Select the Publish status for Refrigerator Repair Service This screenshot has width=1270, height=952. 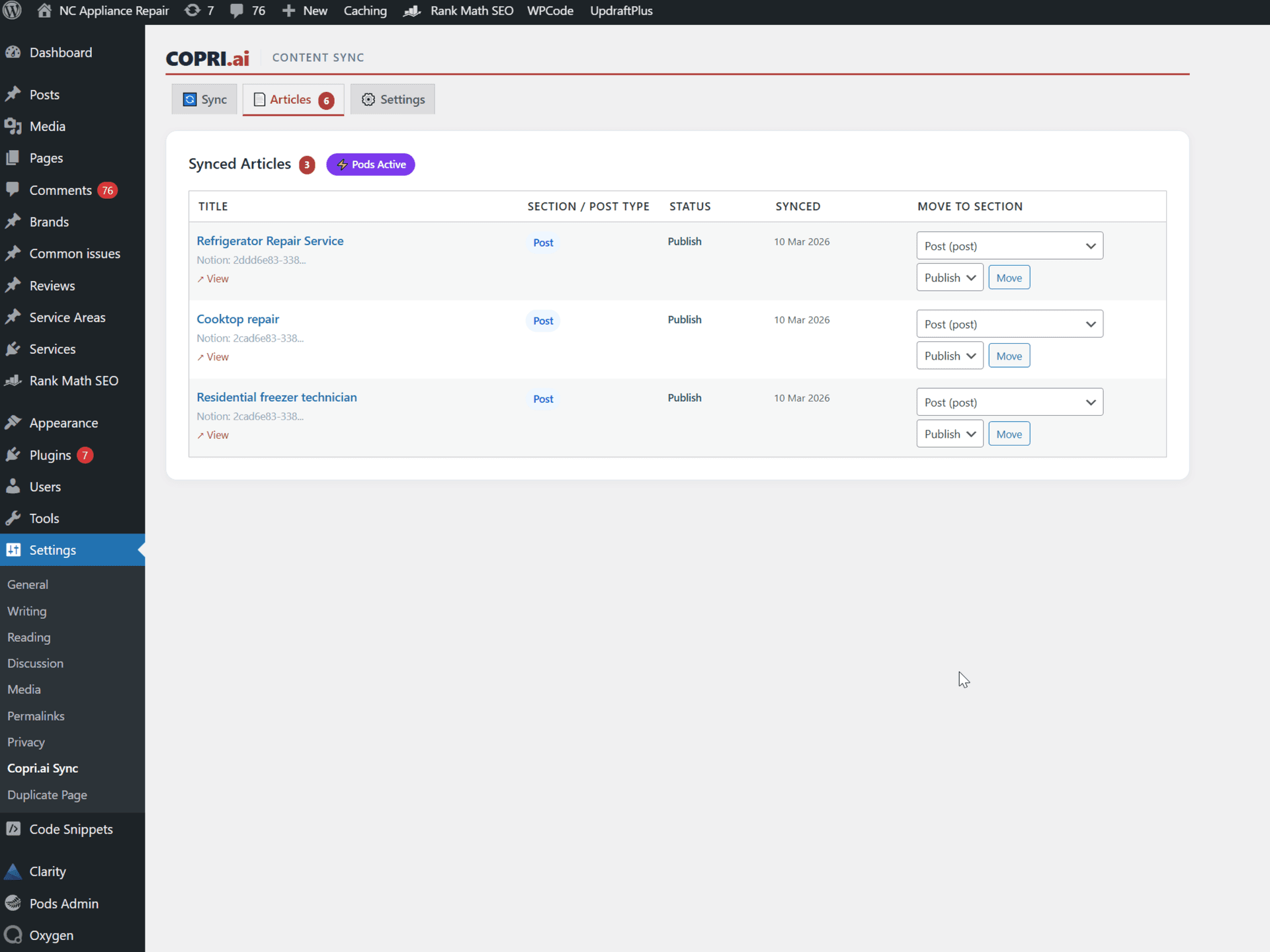point(949,277)
